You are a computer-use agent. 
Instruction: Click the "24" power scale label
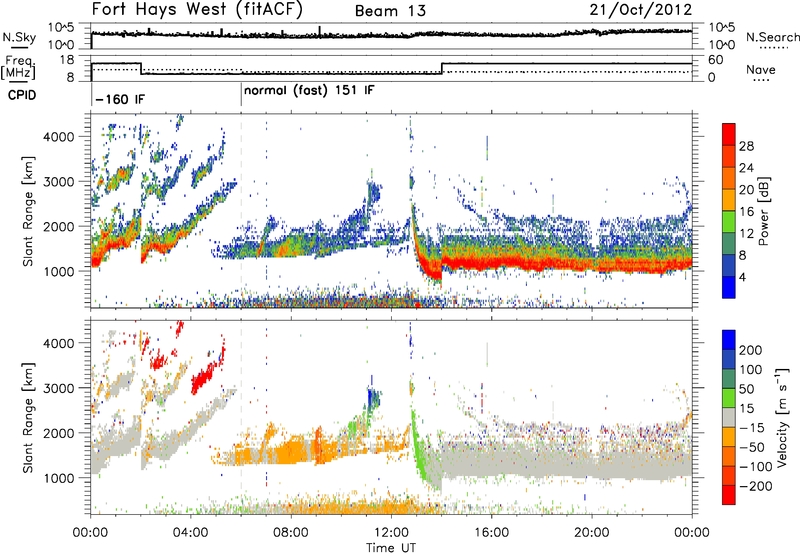(x=746, y=168)
